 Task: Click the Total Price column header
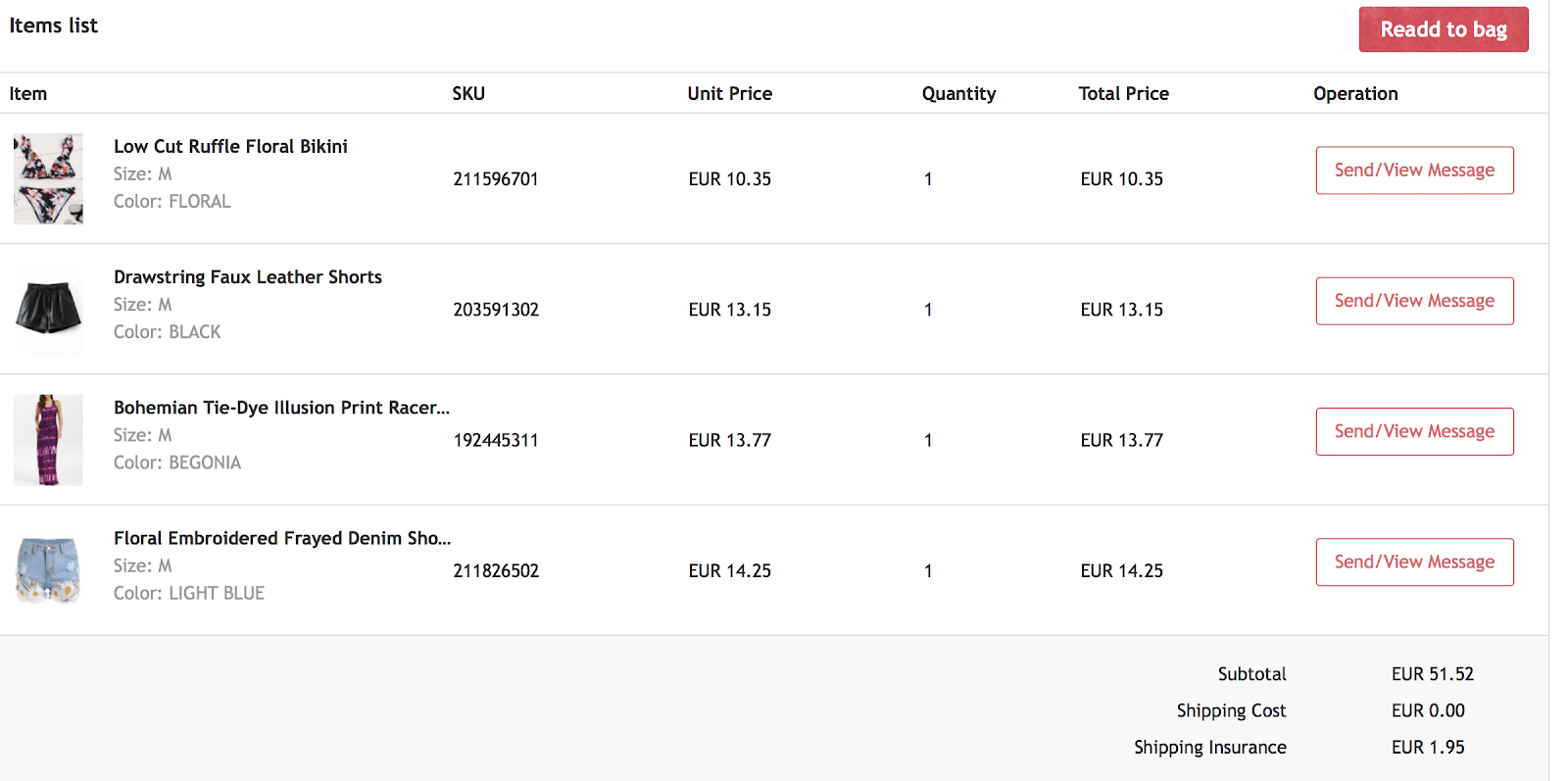coord(1123,94)
